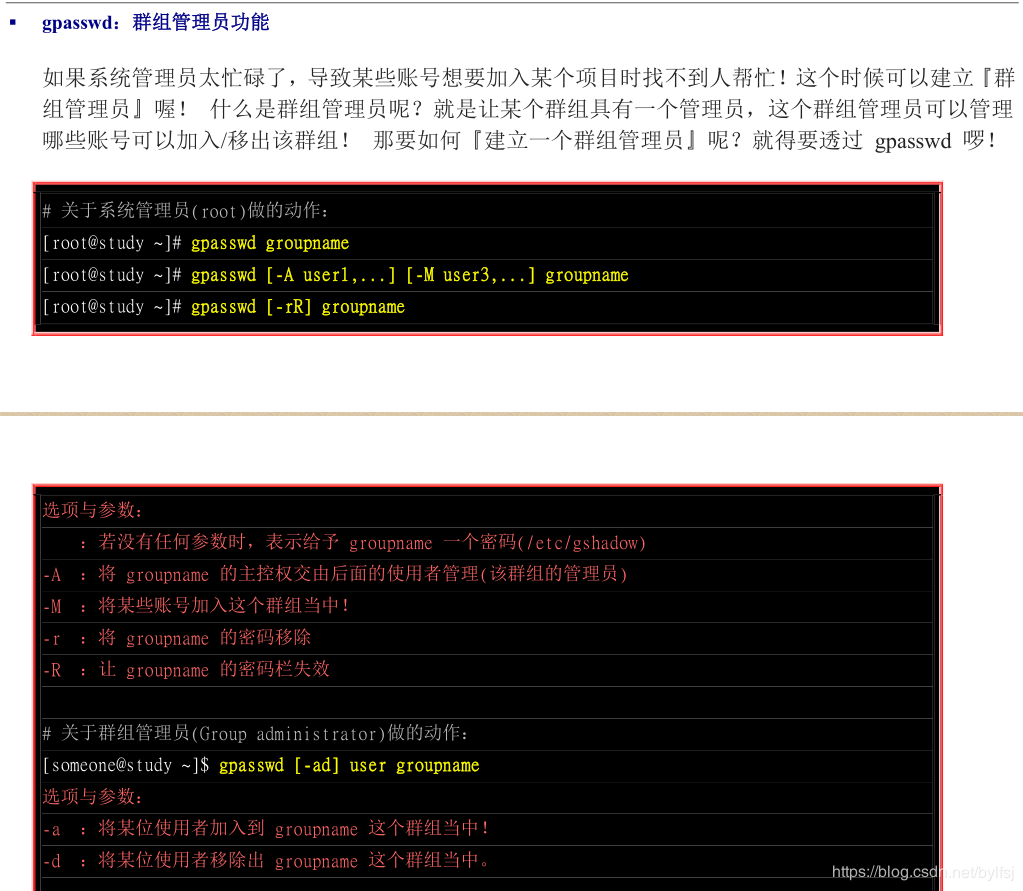Click the "-r" option line about 密码移除
The image size is (1023, 891).
point(177,638)
